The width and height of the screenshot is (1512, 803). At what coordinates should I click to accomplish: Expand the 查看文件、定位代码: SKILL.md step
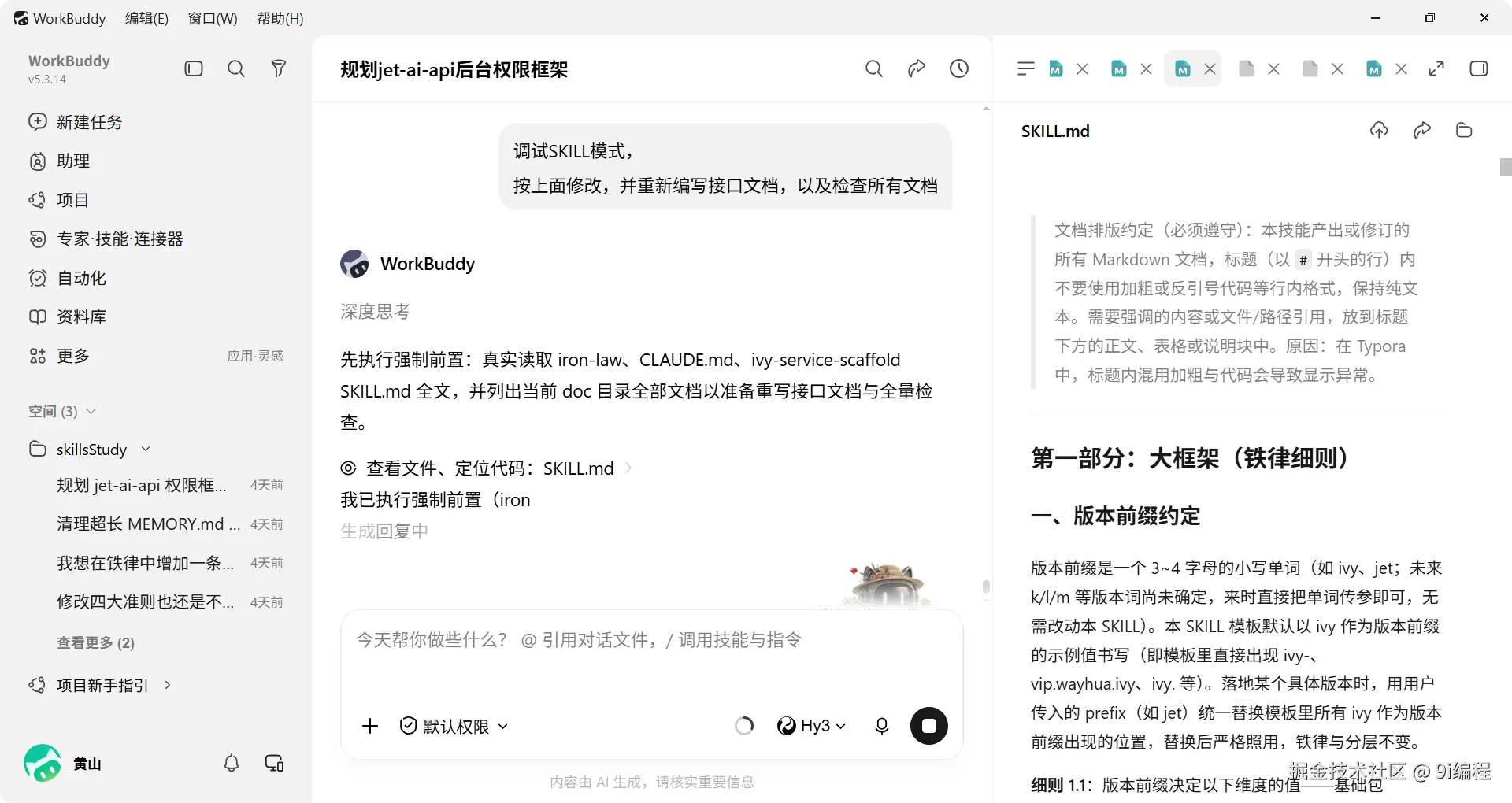coord(486,468)
